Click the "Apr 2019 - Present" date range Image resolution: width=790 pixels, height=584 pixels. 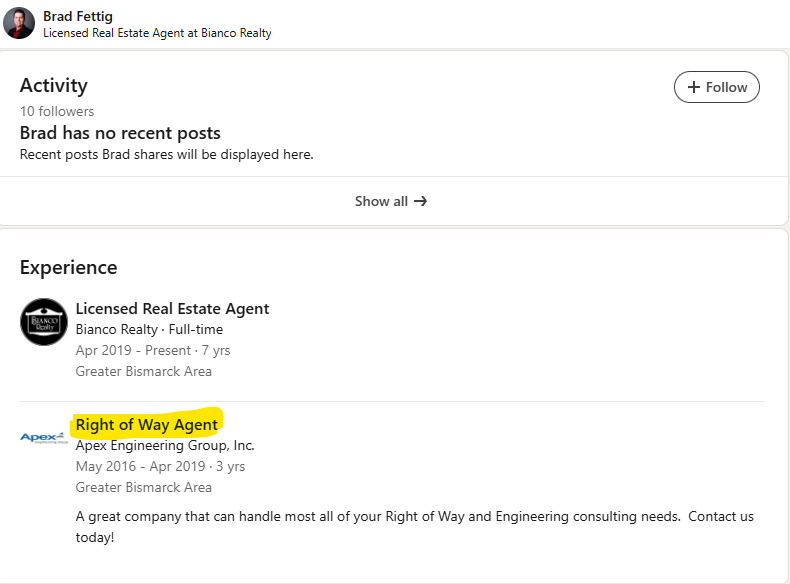point(133,351)
